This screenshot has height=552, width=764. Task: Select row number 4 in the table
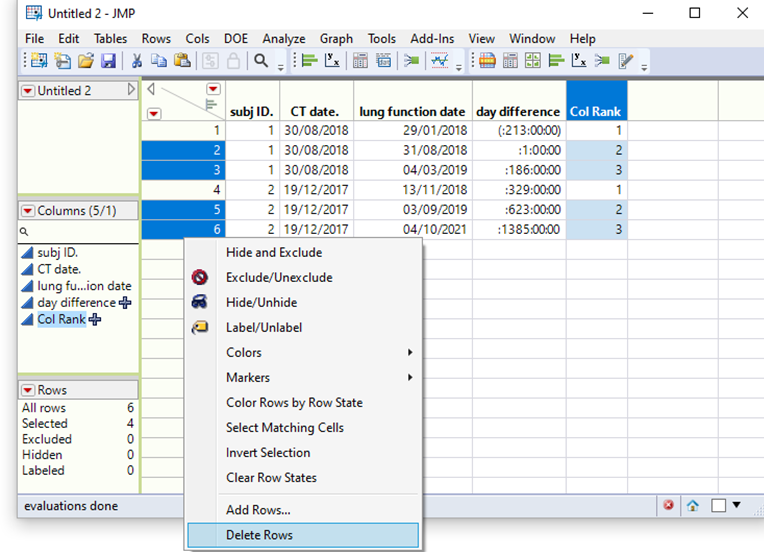[183, 190]
